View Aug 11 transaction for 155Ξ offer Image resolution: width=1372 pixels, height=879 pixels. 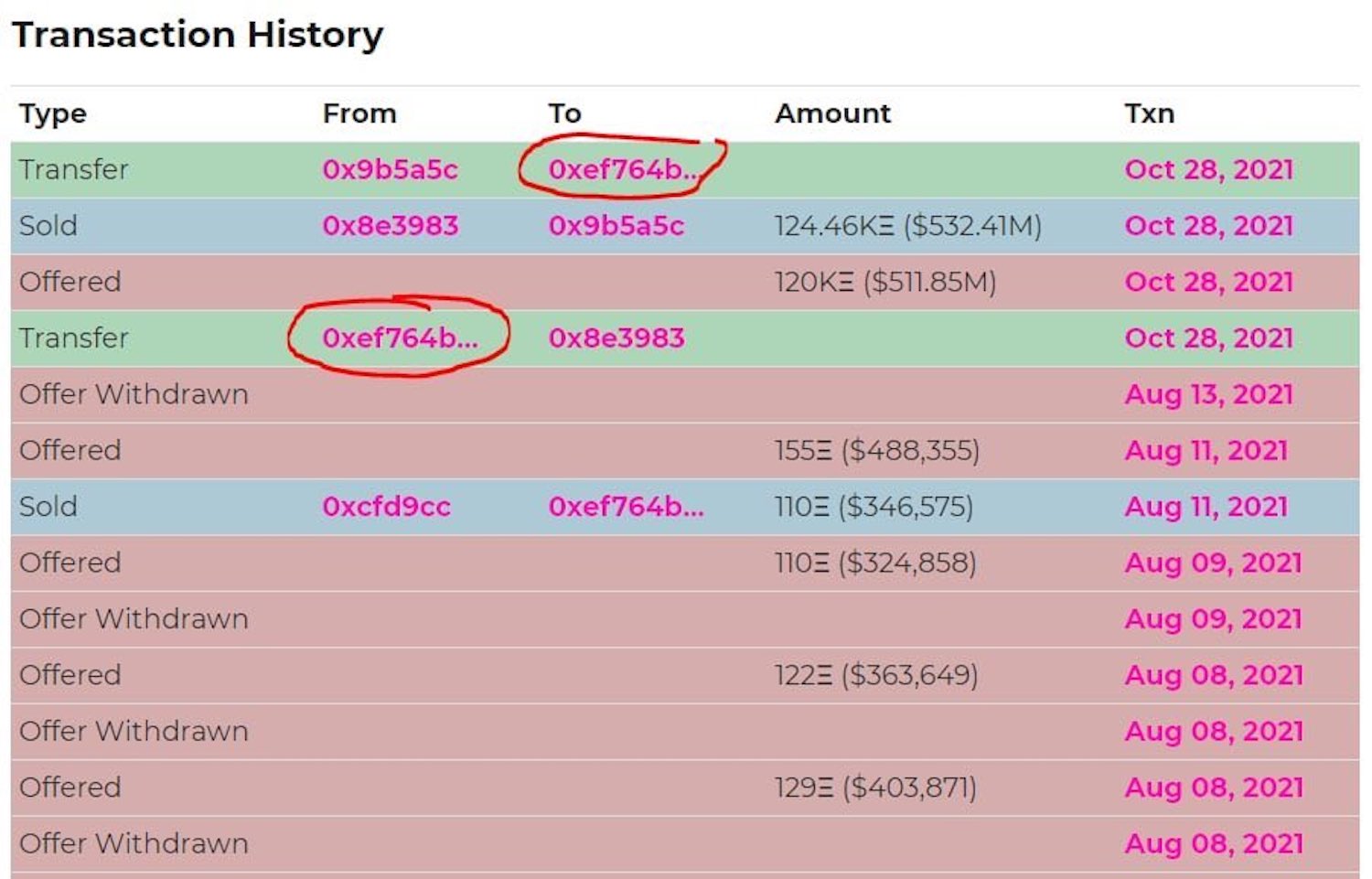click(1206, 450)
